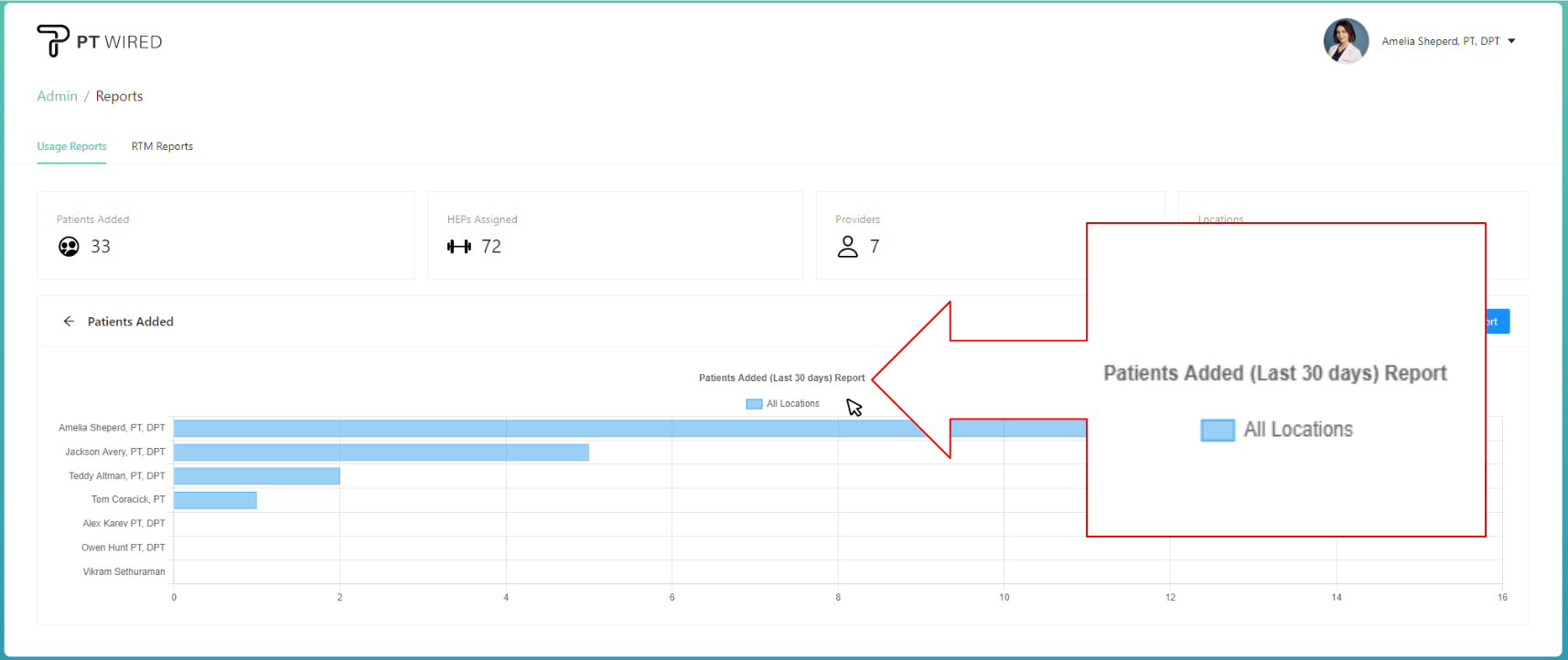Click Jackson Avery's bar in chart
This screenshot has width=1568, height=660.
381,452
